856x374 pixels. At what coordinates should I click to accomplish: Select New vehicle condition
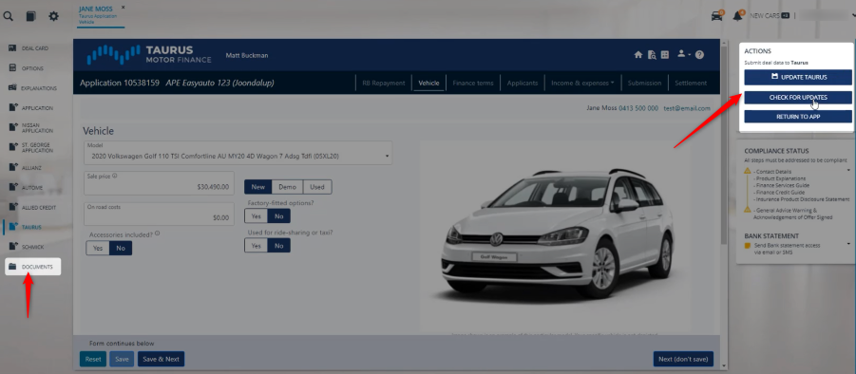(x=258, y=187)
